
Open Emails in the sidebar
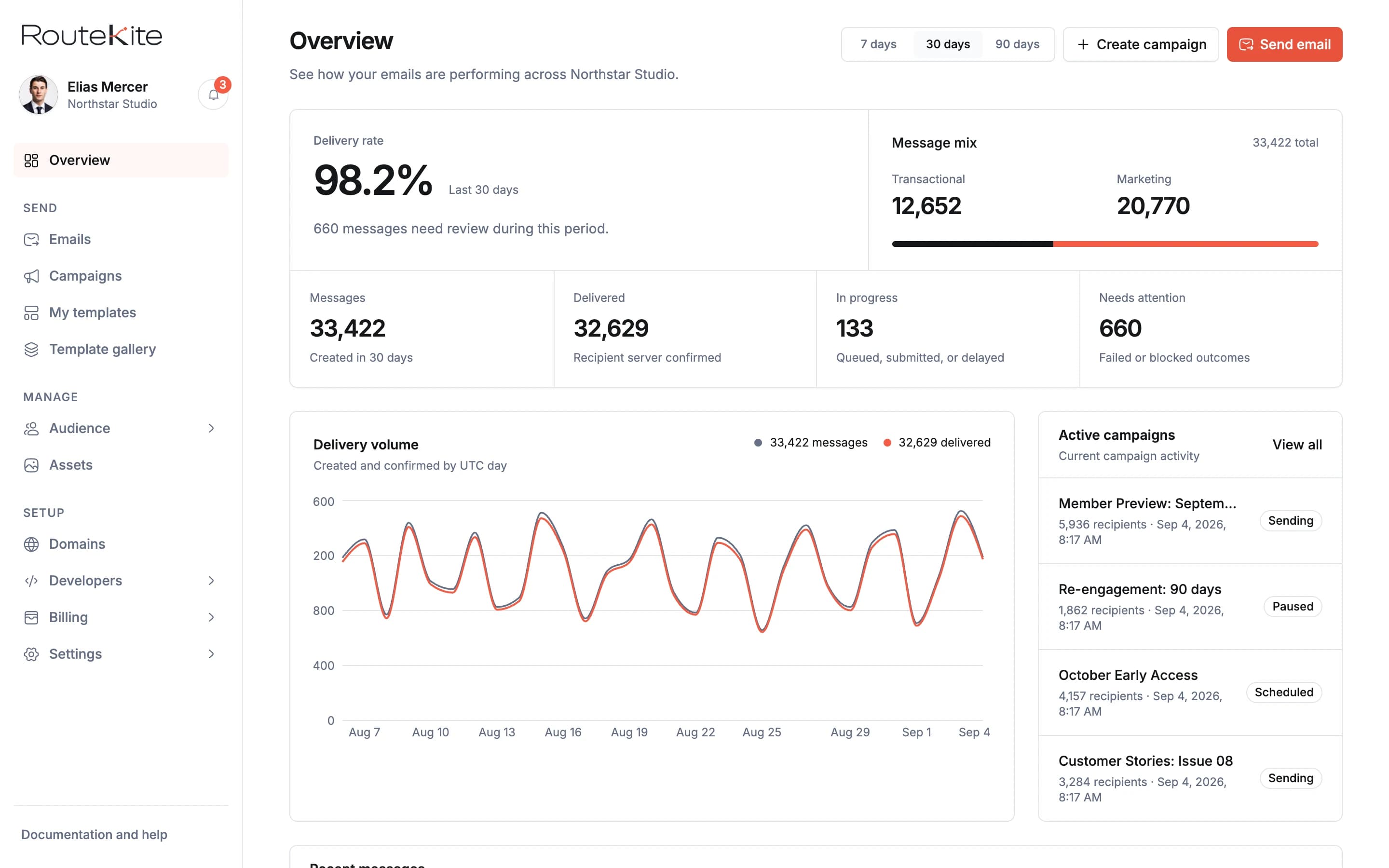click(x=121, y=239)
